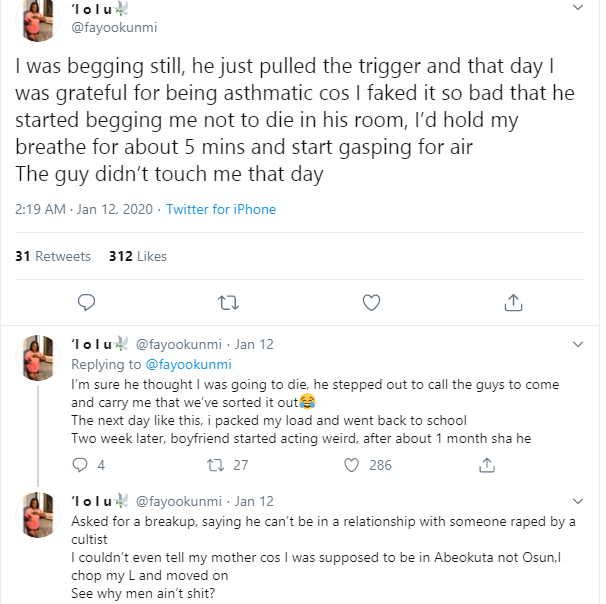Open the Twitter for iPhone link

[x=220, y=209]
